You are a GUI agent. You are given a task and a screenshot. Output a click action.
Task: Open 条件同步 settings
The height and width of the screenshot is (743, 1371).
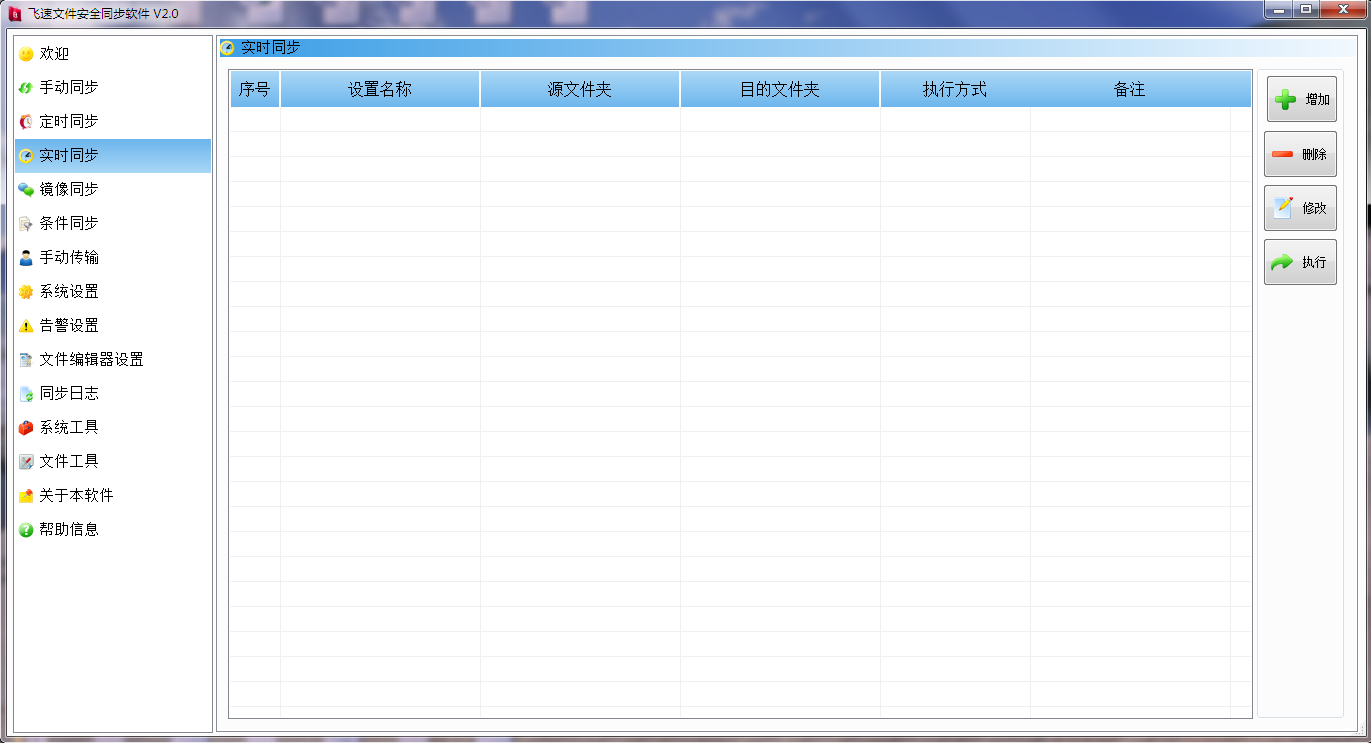(113, 224)
